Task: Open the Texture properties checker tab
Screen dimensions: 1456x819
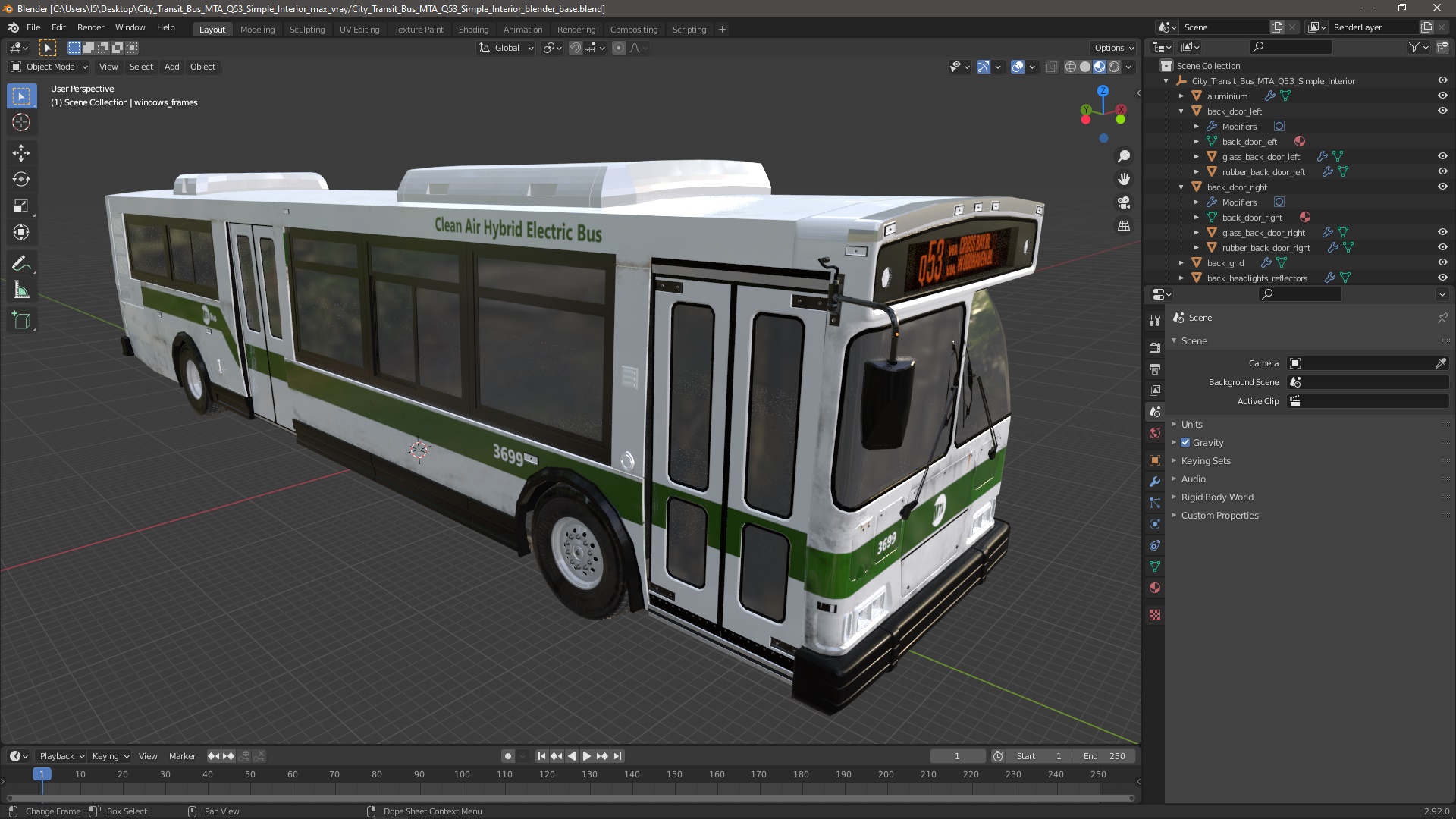Action: [x=1155, y=615]
